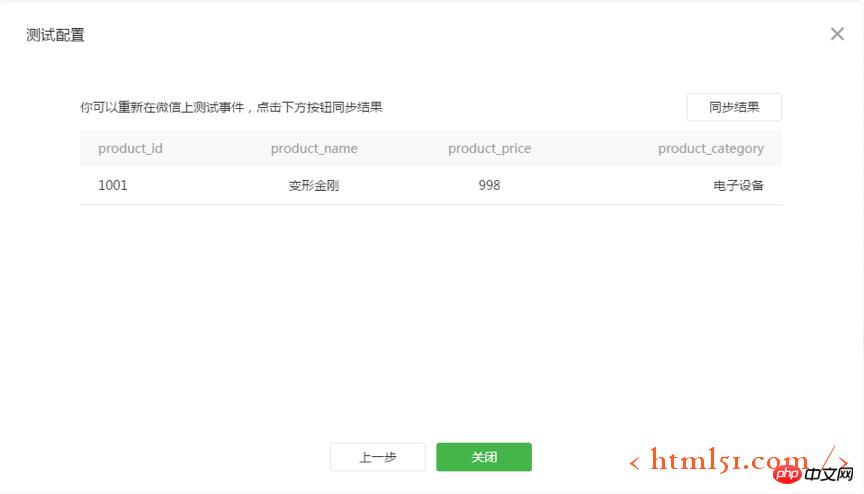864x494 pixels.
Task: Click the 同步结果 button
Action: (734, 107)
